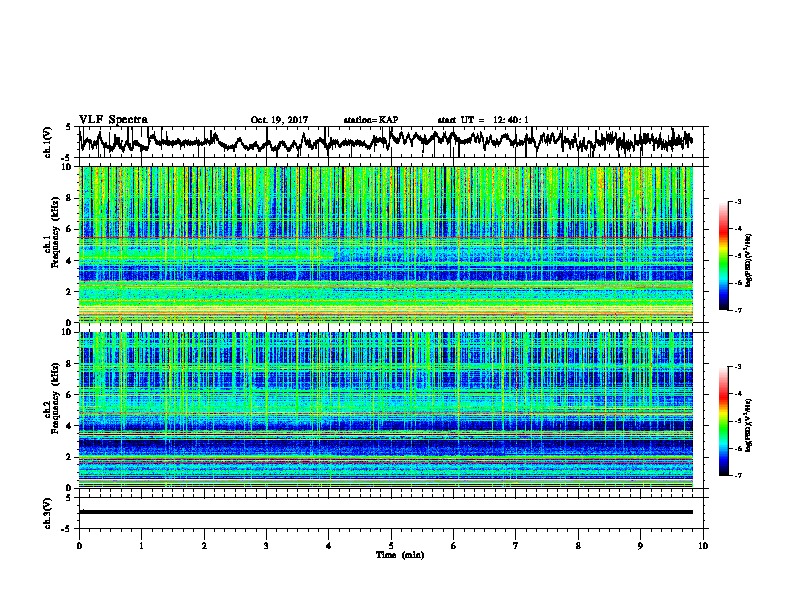Click the "-7" tick on ch.2 color bar

point(737,475)
